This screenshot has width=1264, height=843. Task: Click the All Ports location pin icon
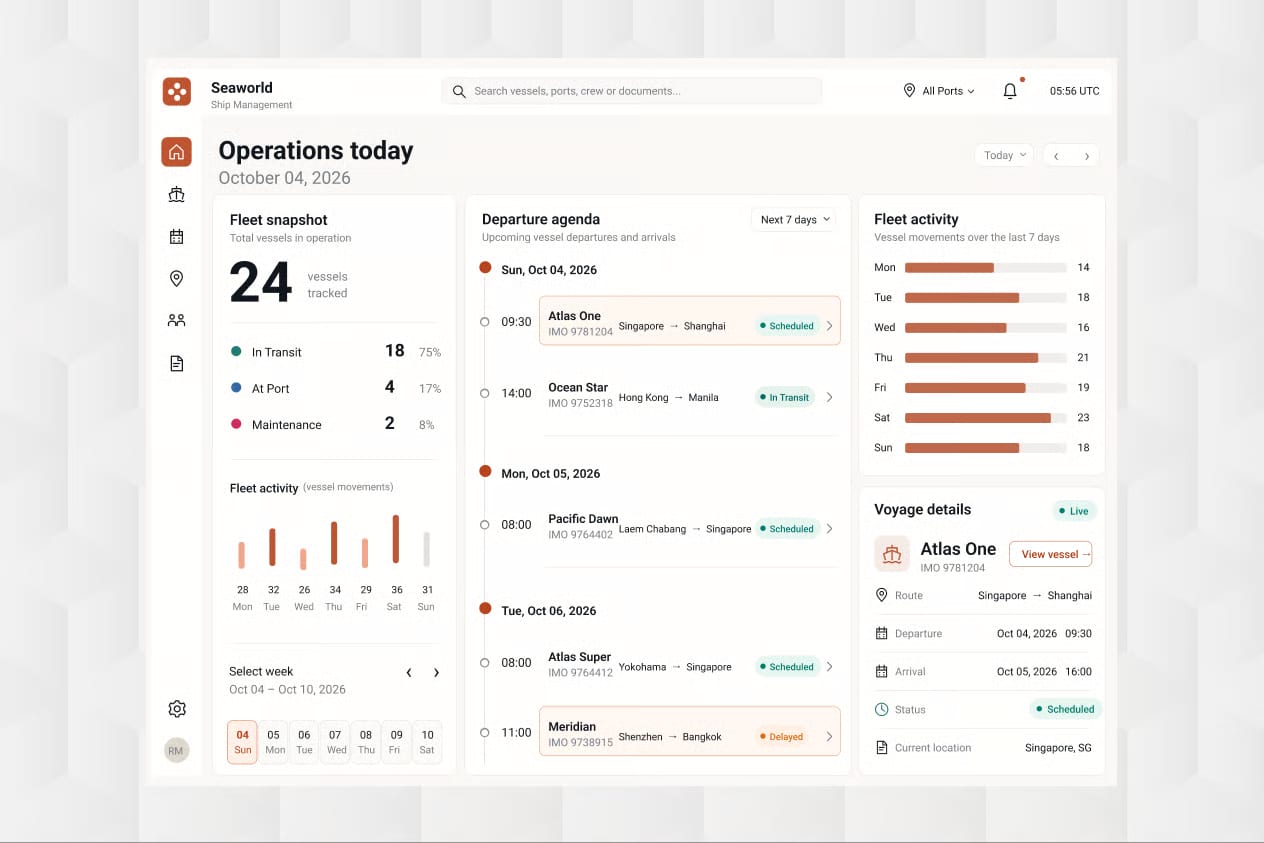pyautogui.click(x=909, y=90)
